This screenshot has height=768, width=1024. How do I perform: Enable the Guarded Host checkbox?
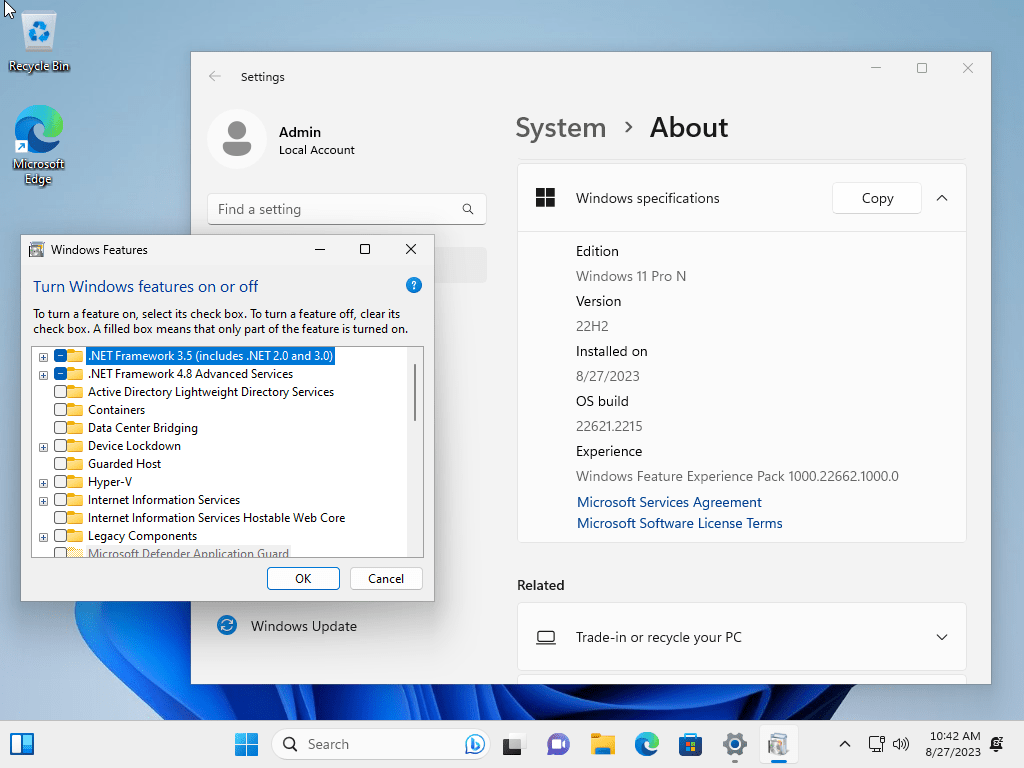(x=60, y=464)
